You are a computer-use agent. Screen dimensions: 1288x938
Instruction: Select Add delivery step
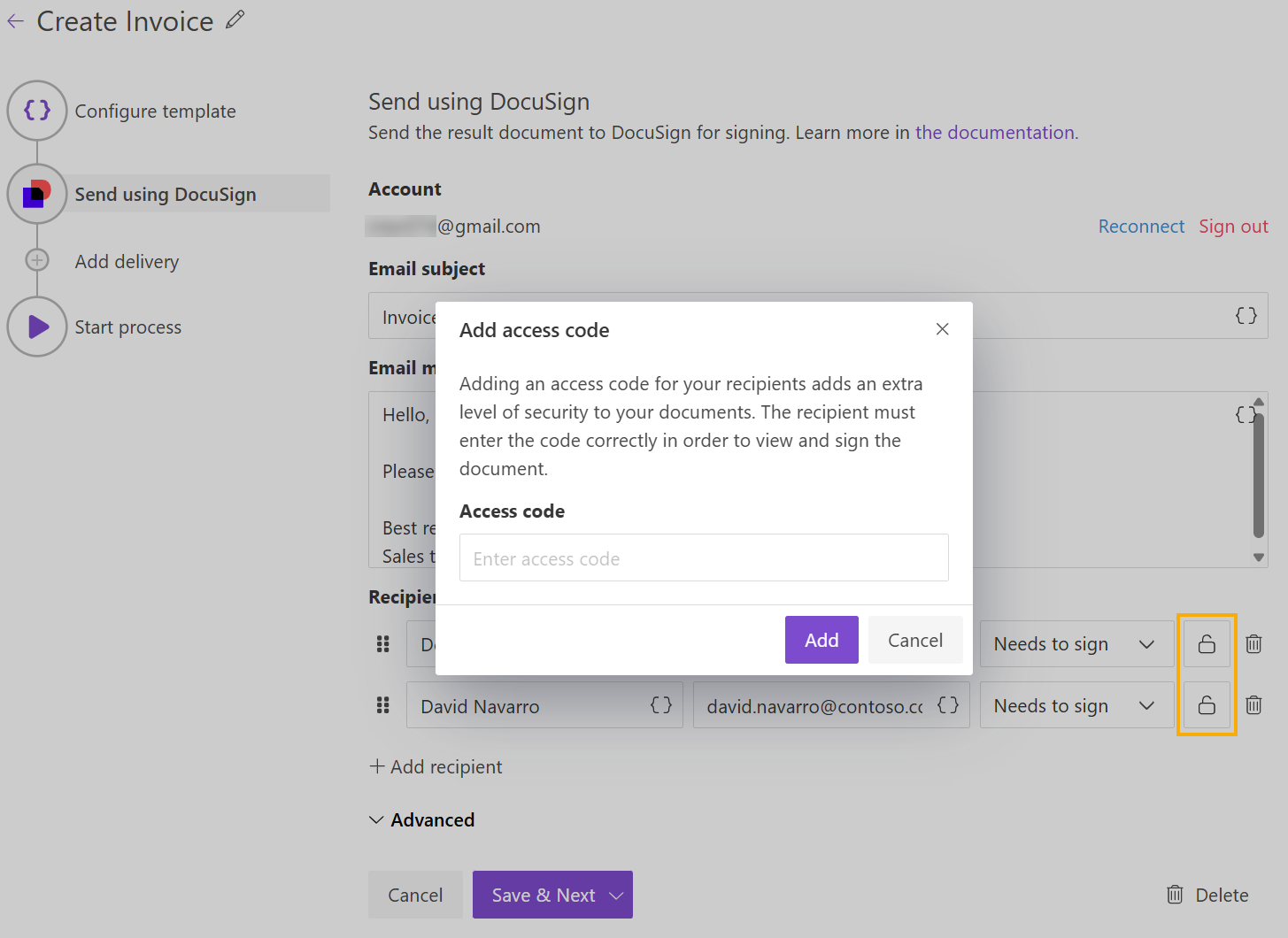point(127,262)
